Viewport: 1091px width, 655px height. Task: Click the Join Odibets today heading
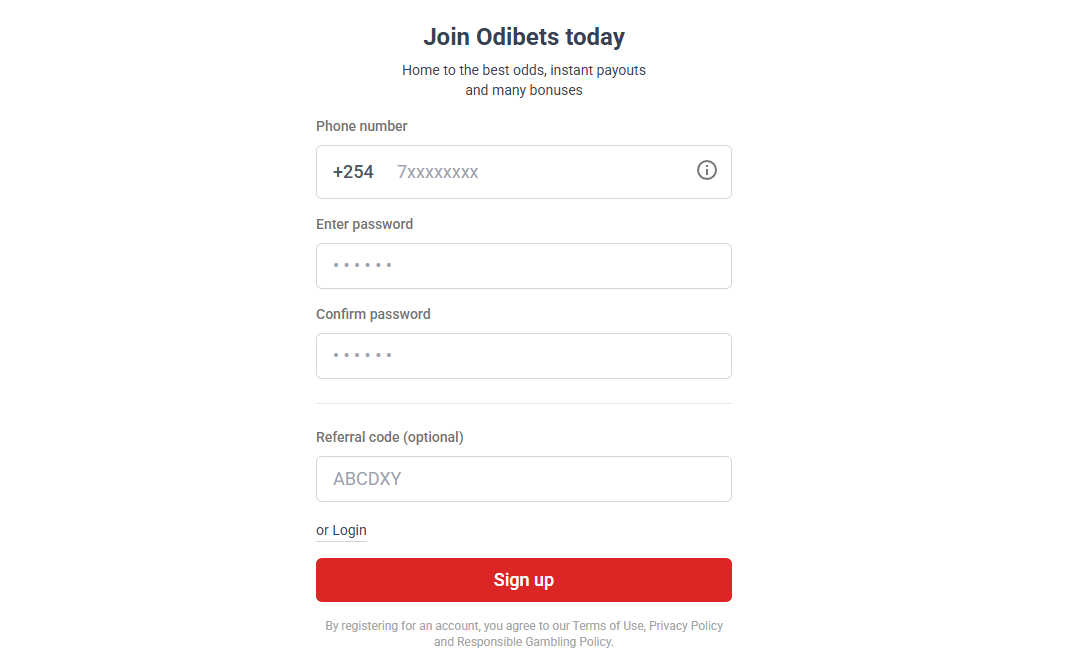point(524,36)
